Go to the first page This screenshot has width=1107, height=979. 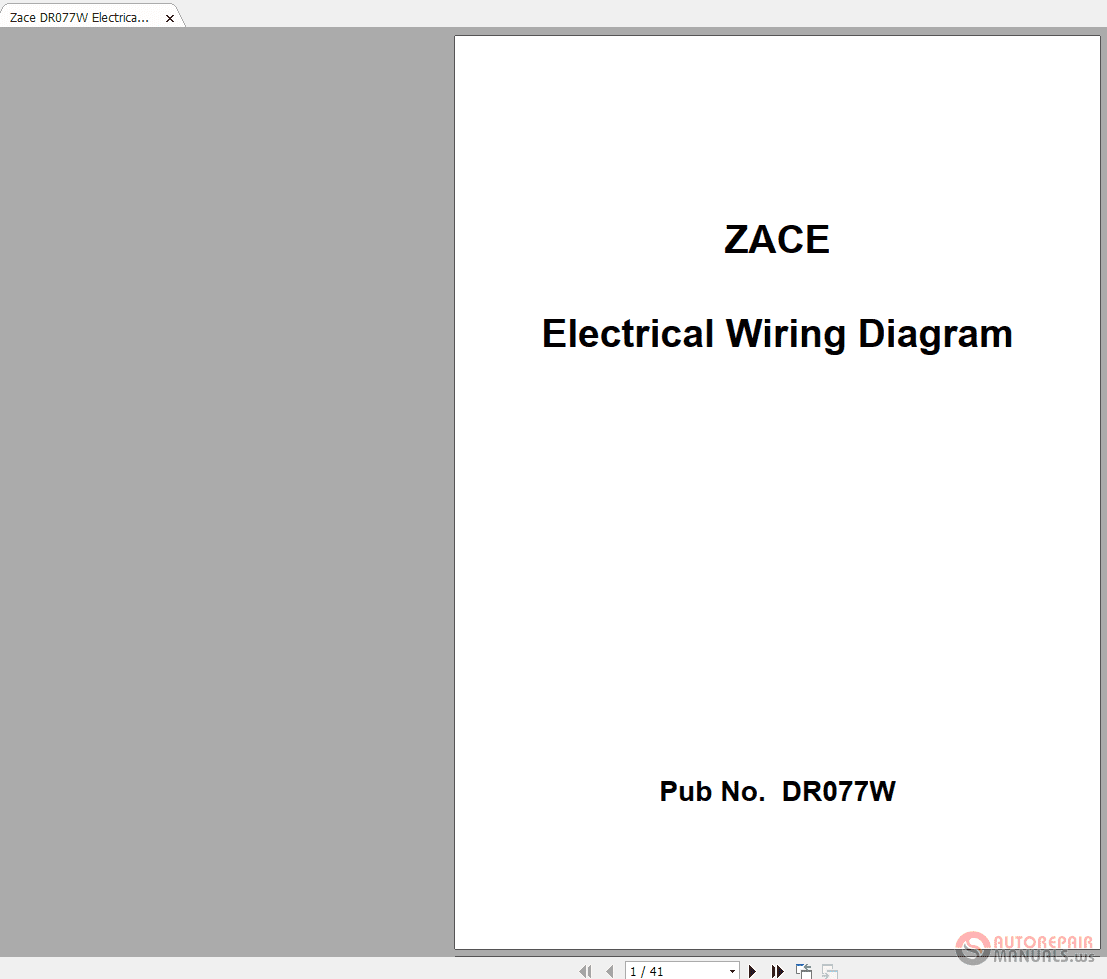(x=585, y=971)
